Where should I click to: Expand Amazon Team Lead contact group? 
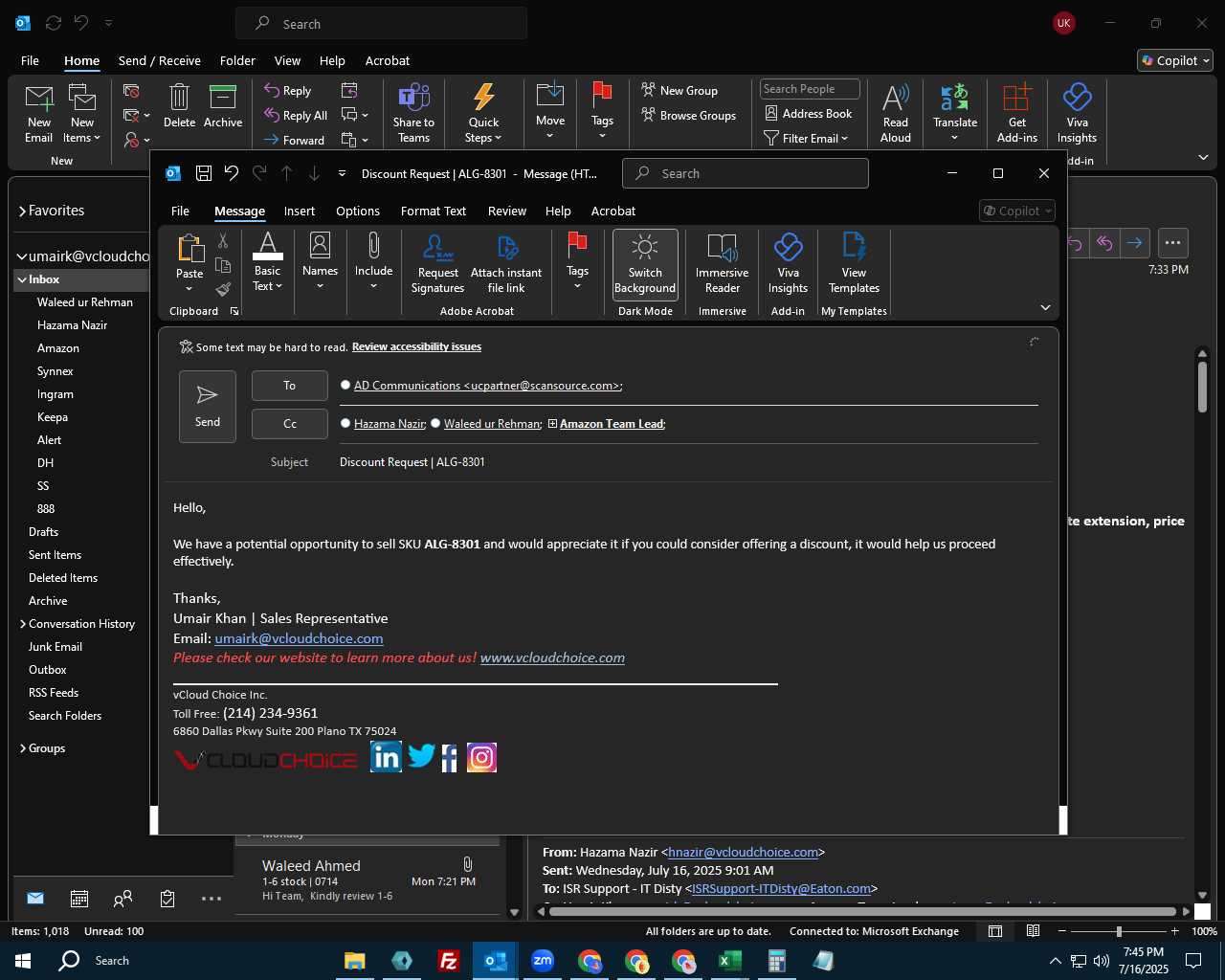click(552, 424)
